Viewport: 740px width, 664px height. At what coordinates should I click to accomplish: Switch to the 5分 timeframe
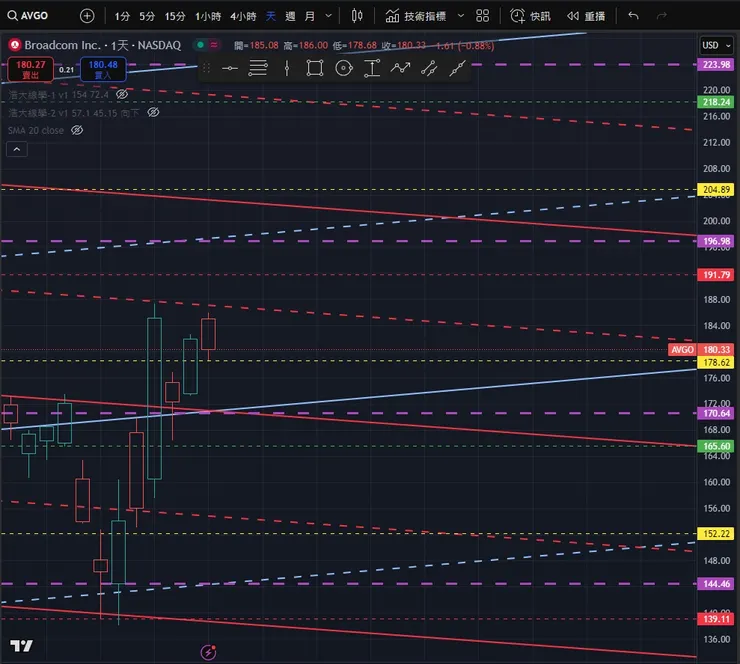147,17
